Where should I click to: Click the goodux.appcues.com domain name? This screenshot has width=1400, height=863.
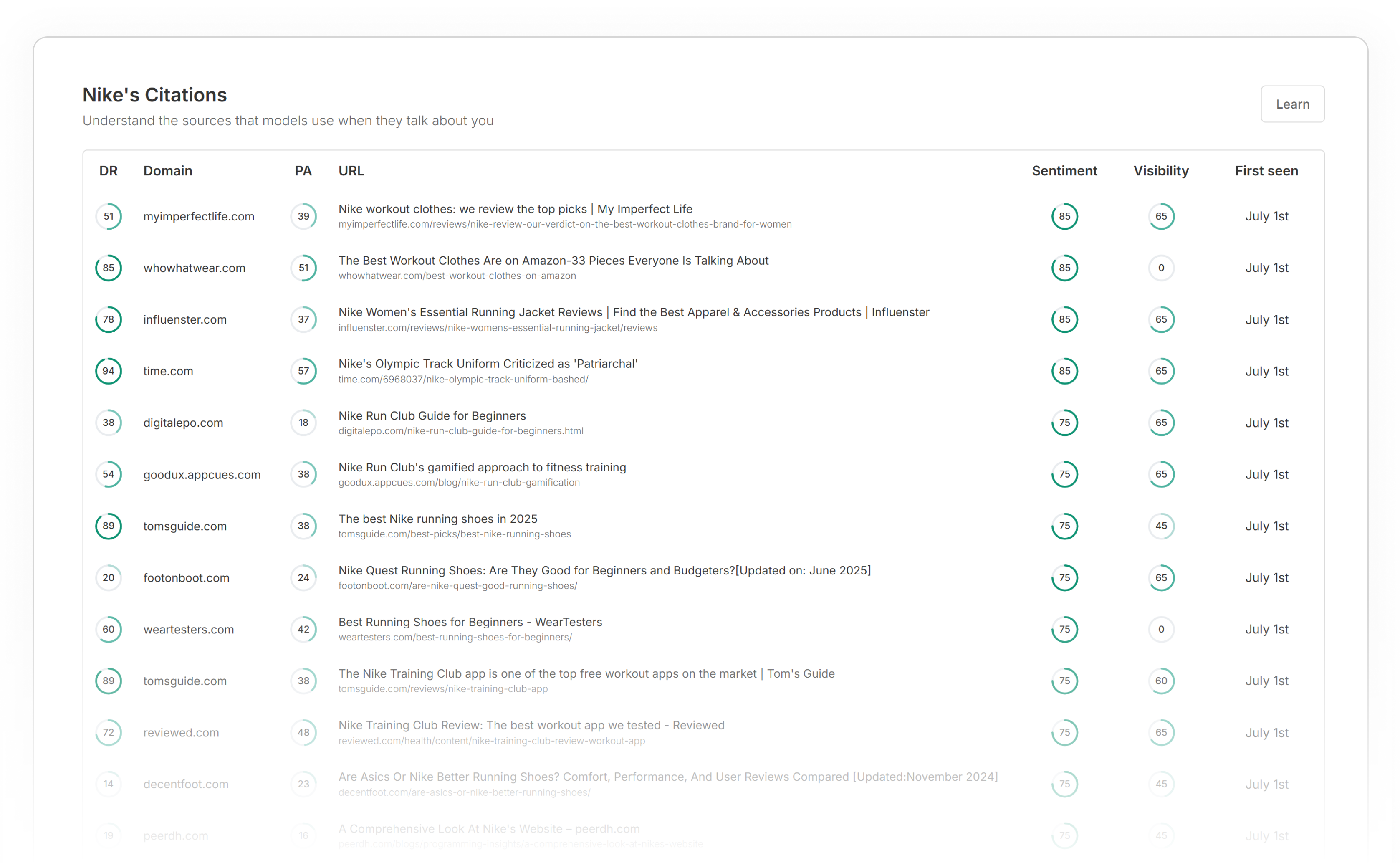(x=202, y=474)
